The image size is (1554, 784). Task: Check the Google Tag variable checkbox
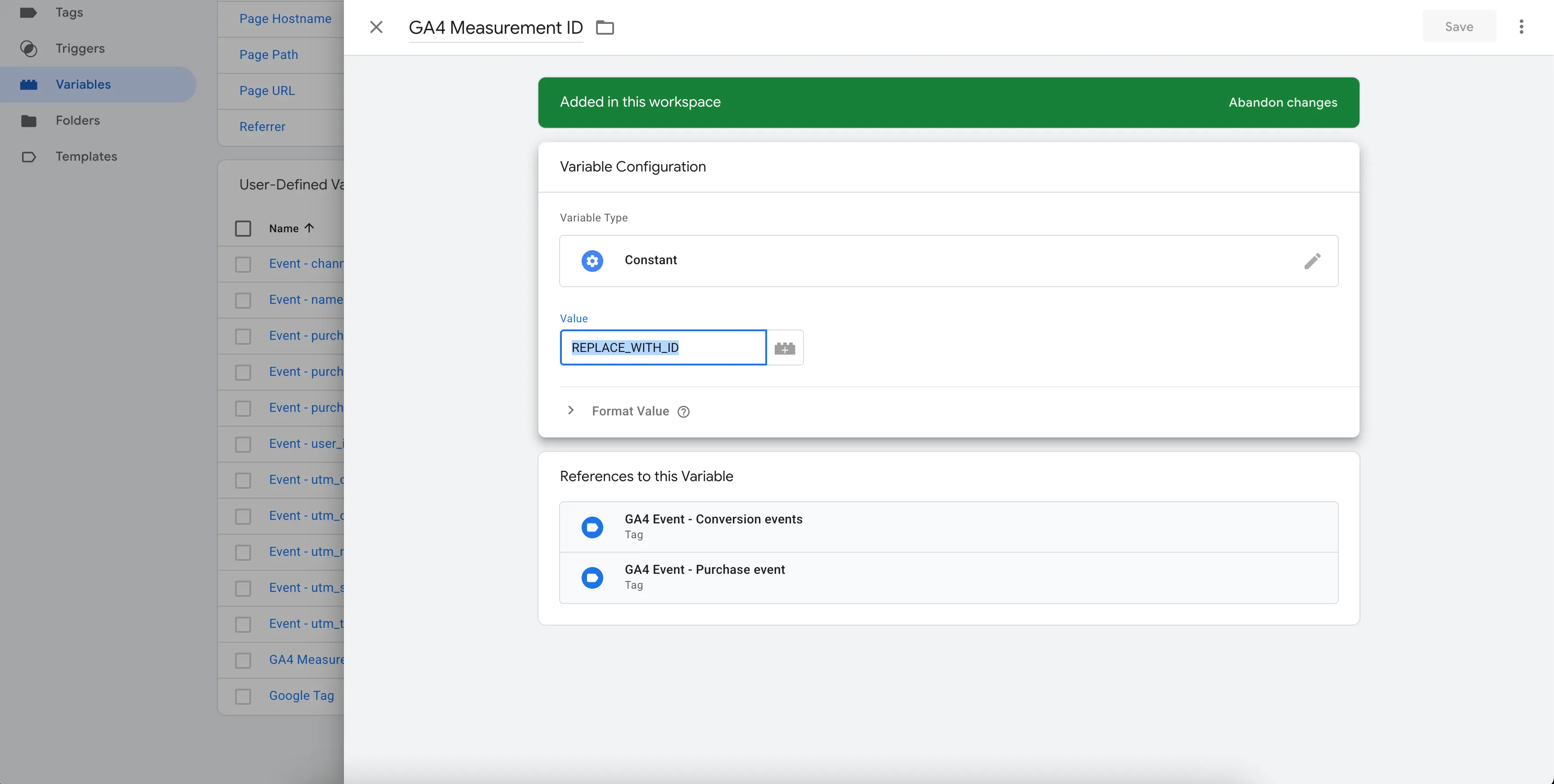pos(243,697)
